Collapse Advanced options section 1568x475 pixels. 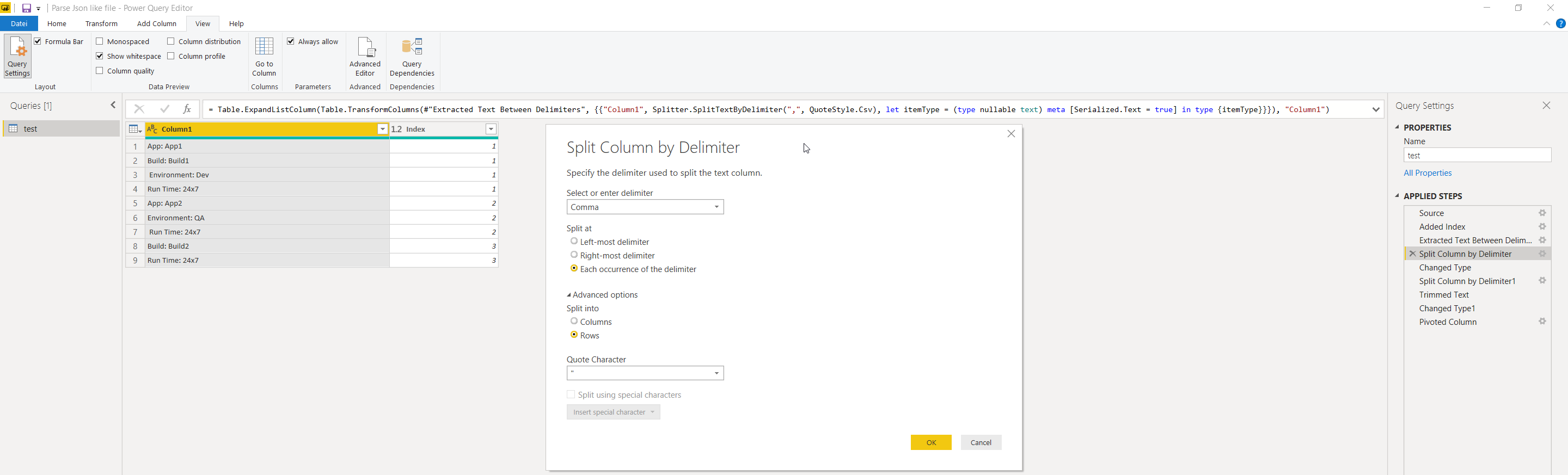(x=603, y=295)
